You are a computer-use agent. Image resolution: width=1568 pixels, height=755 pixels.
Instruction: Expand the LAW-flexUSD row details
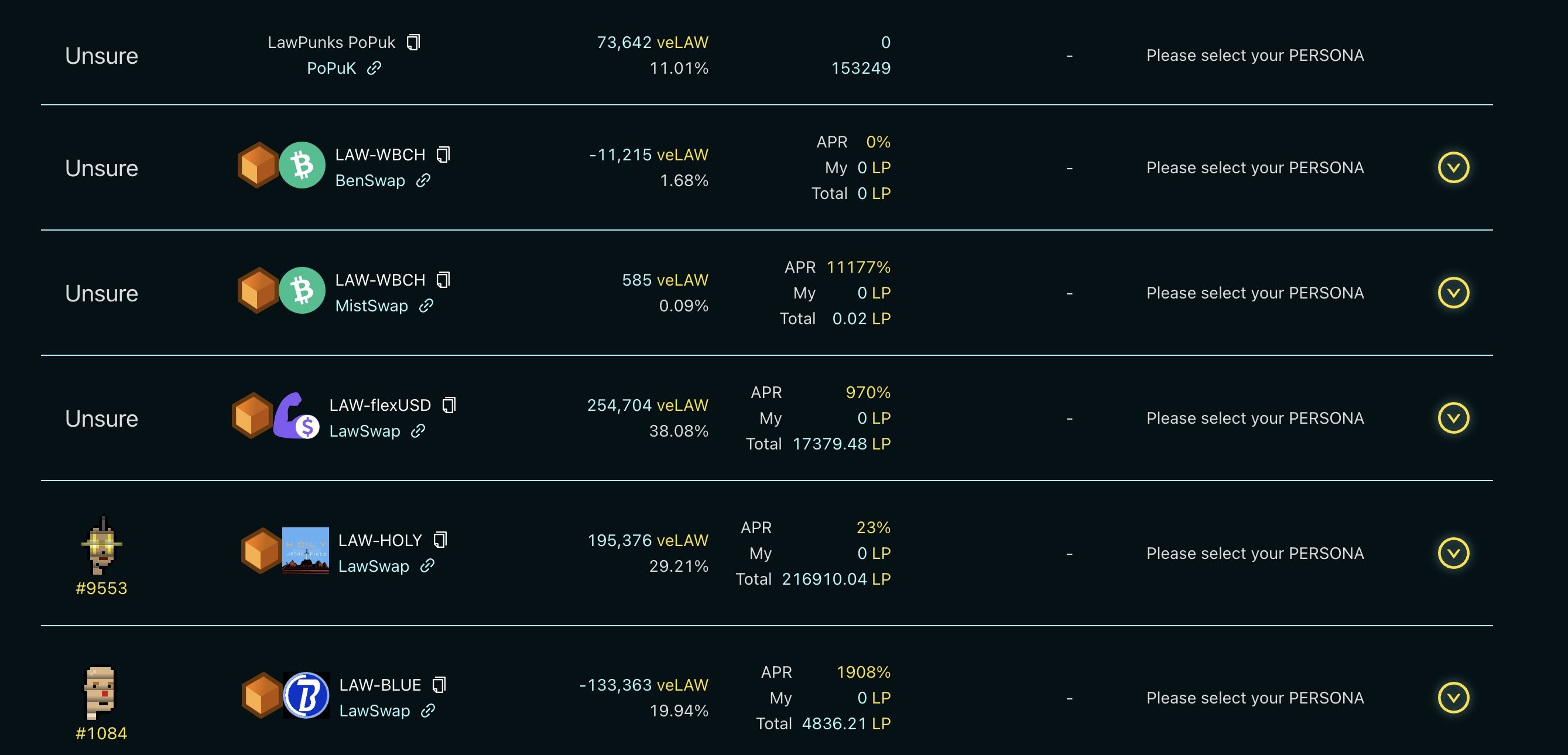[x=1453, y=418]
